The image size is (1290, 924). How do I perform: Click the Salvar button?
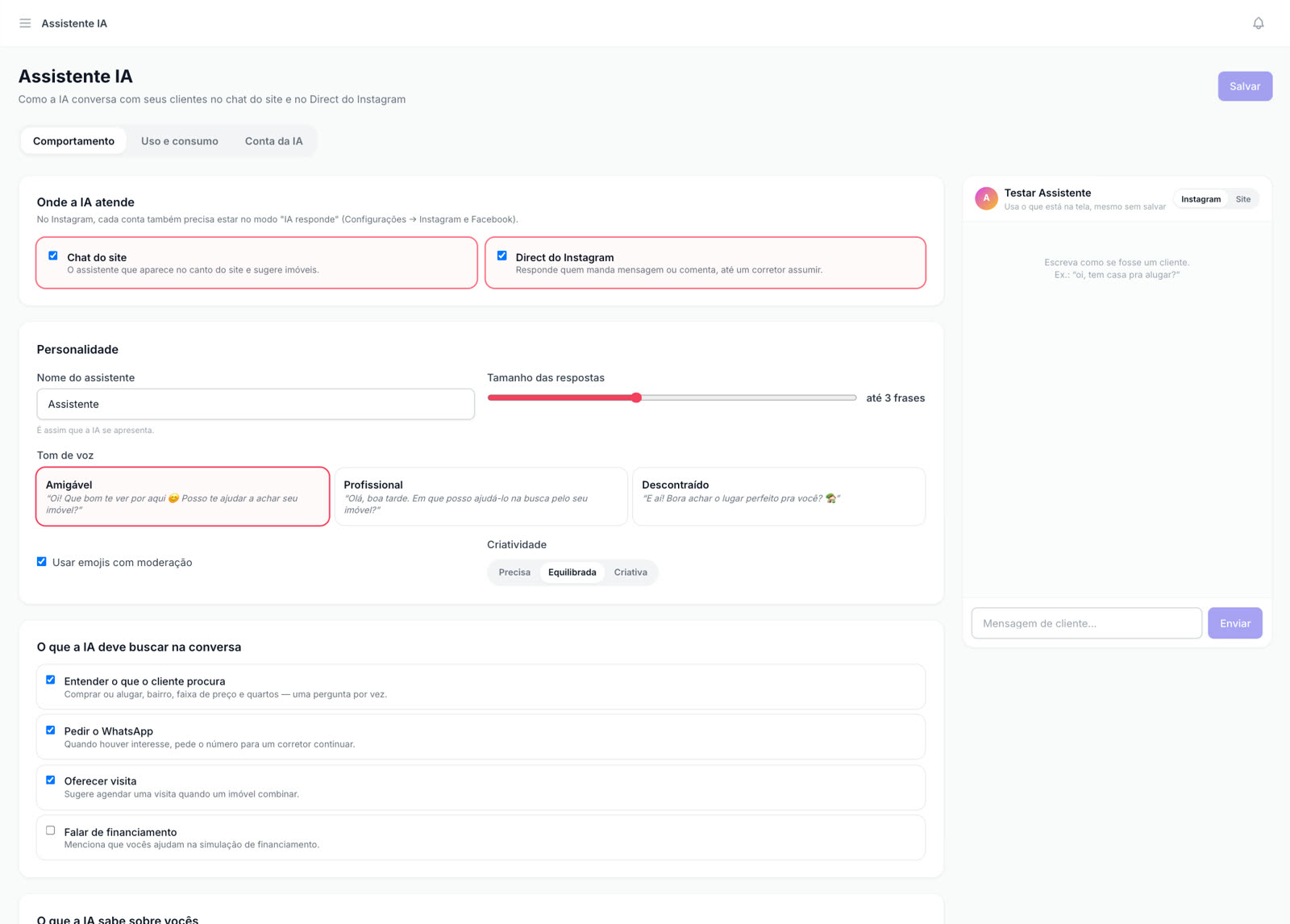tap(1245, 86)
